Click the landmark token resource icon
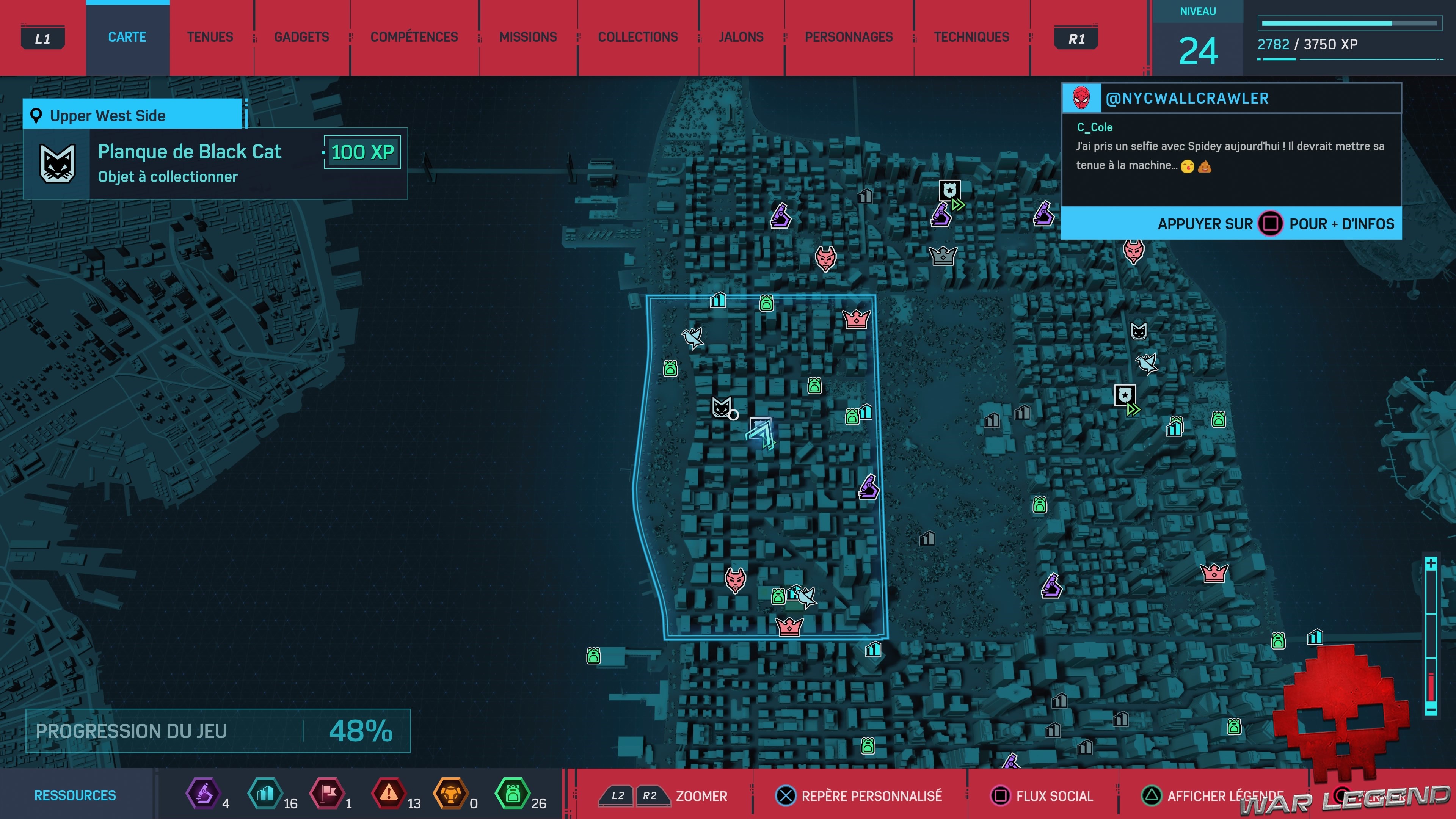The image size is (1456, 819). coord(265,794)
